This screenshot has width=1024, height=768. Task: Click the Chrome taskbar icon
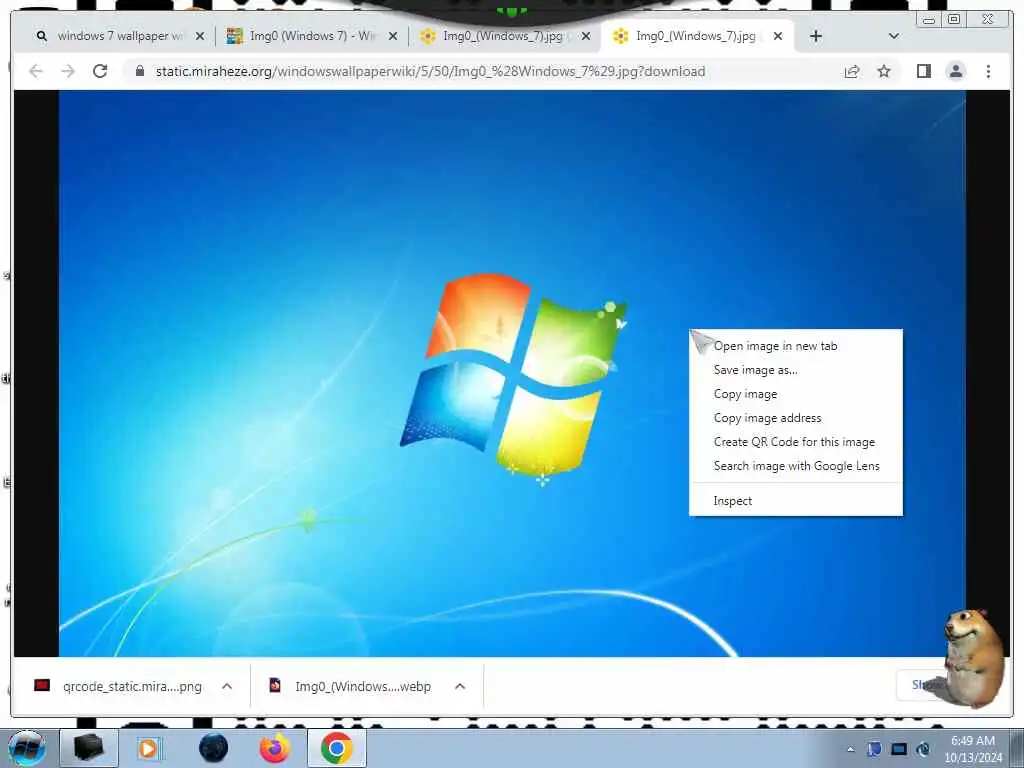336,748
